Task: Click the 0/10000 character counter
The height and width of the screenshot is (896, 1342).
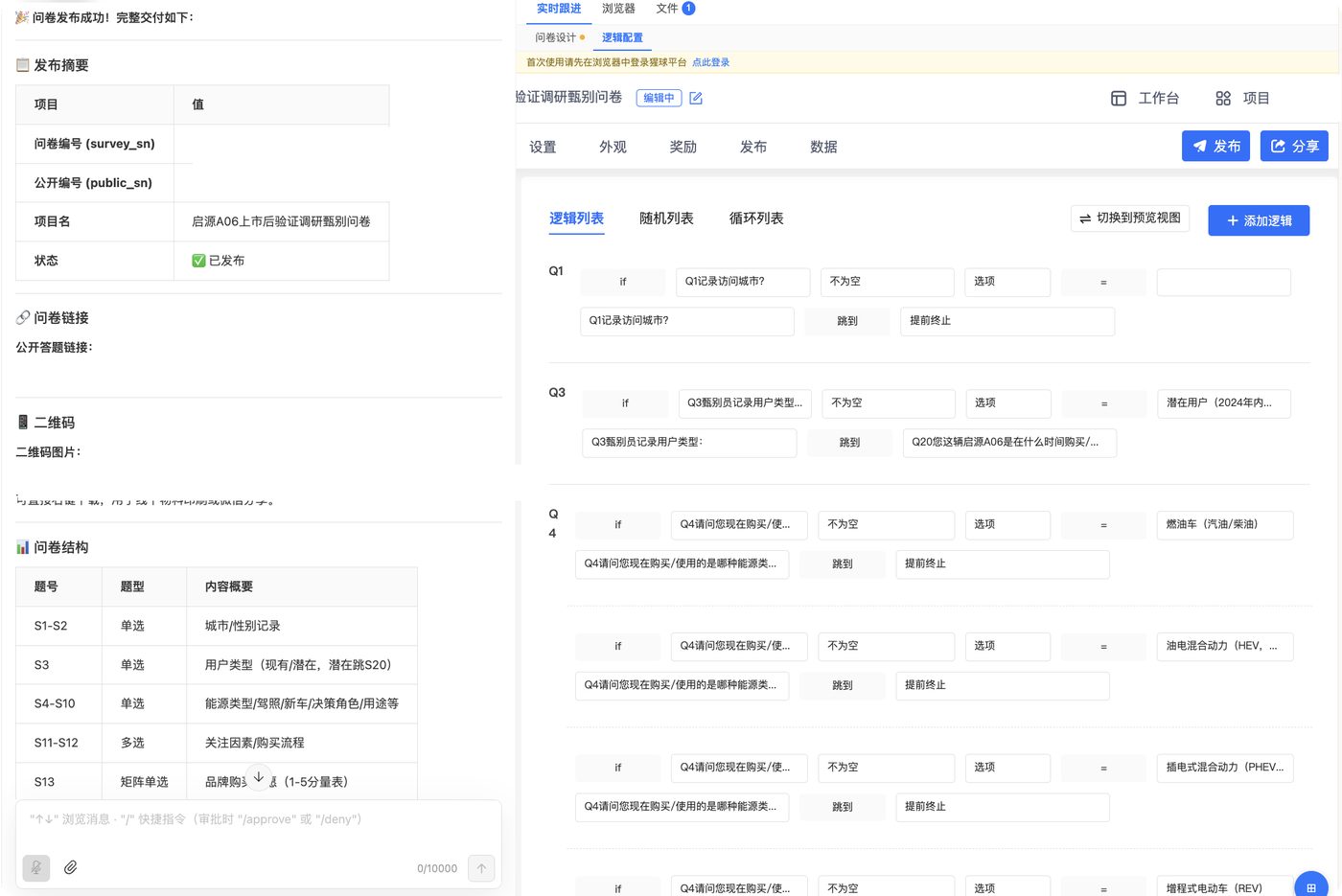Action: pyautogui.click(x=437, y=868)
